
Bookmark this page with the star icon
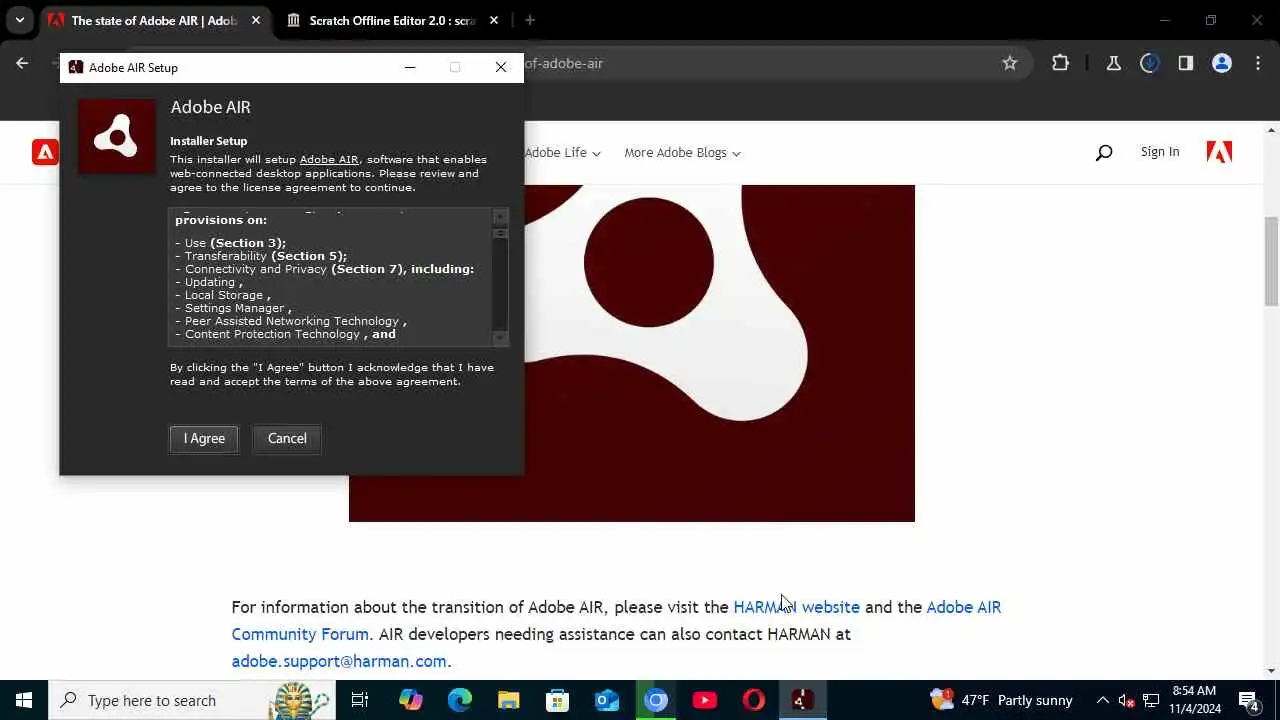[x=1010, y=63]
